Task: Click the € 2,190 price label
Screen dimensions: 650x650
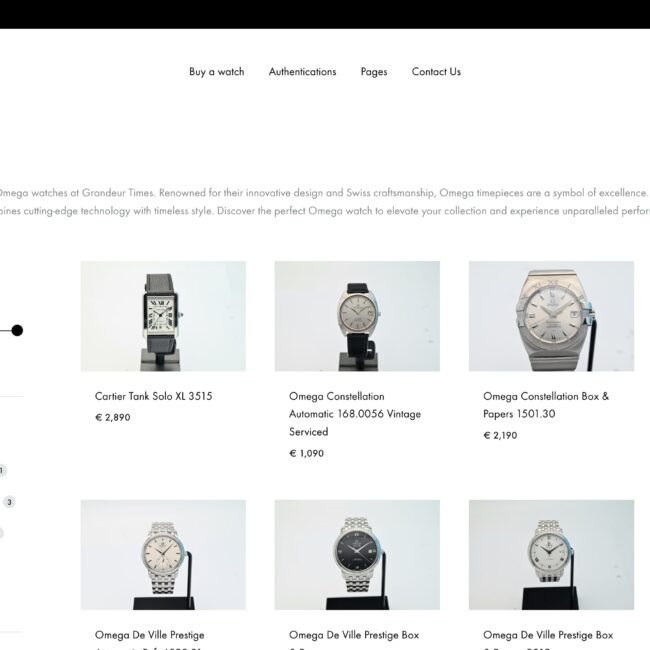Action: pos(500,436)
